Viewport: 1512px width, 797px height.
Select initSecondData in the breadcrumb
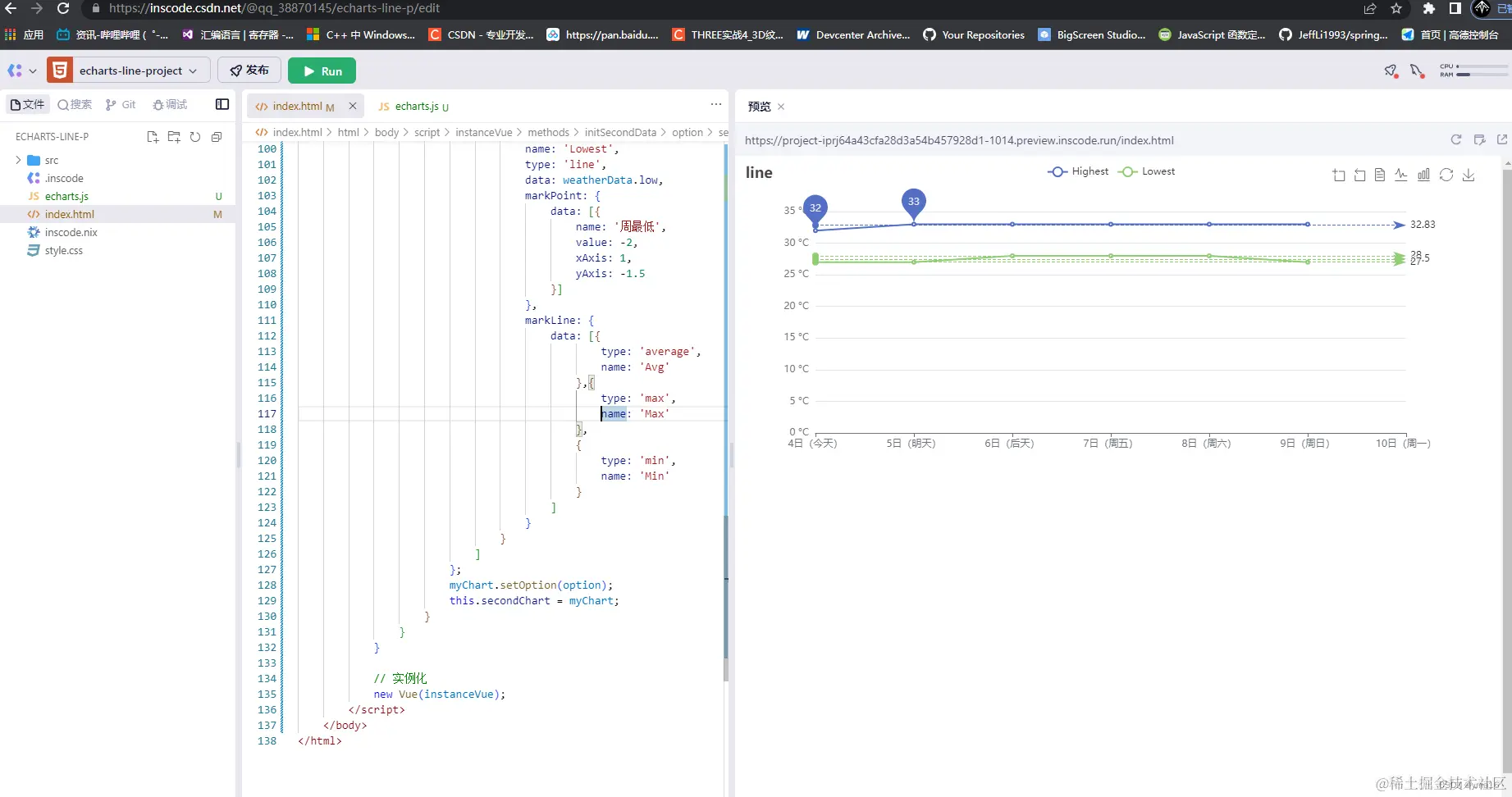[x=620, y=132]
